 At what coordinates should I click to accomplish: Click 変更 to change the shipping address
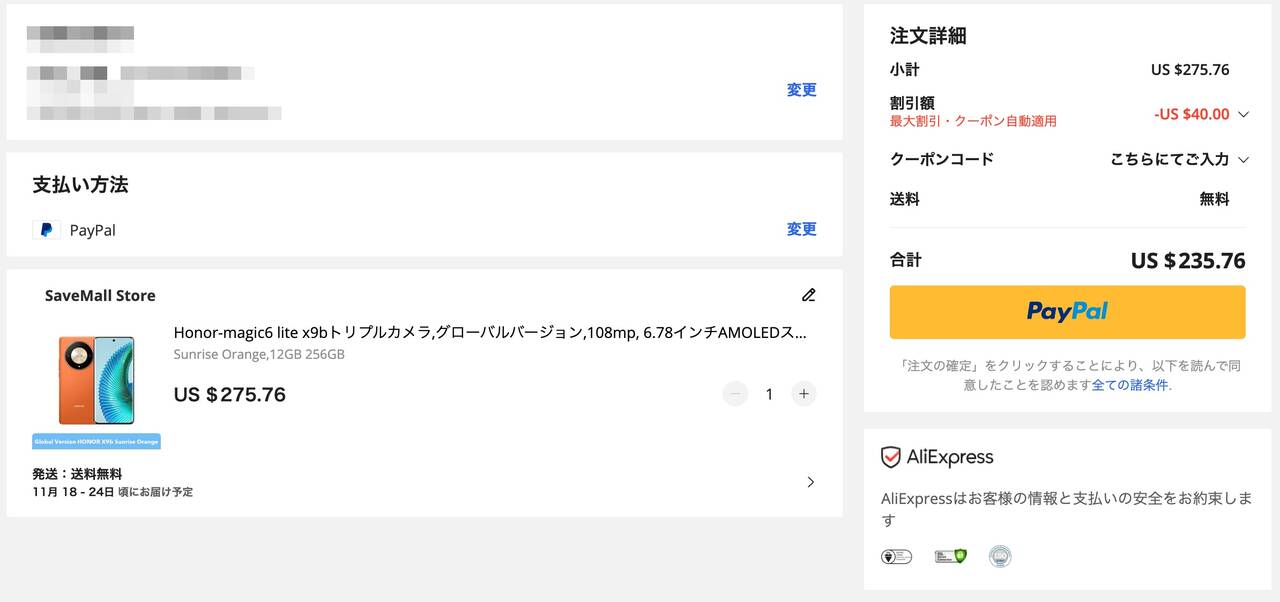point(801,90)
